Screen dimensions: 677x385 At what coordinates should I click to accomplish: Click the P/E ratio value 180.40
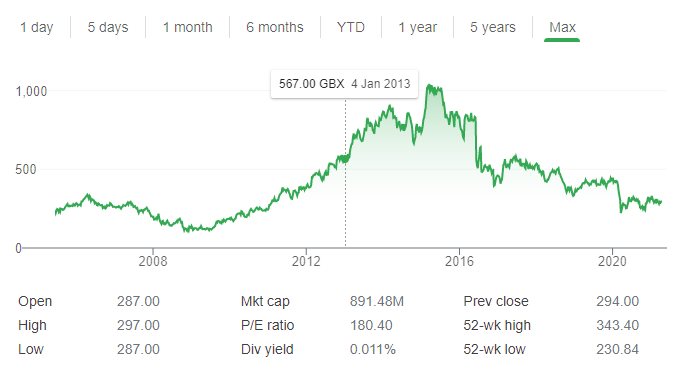(x=371, y=325)
